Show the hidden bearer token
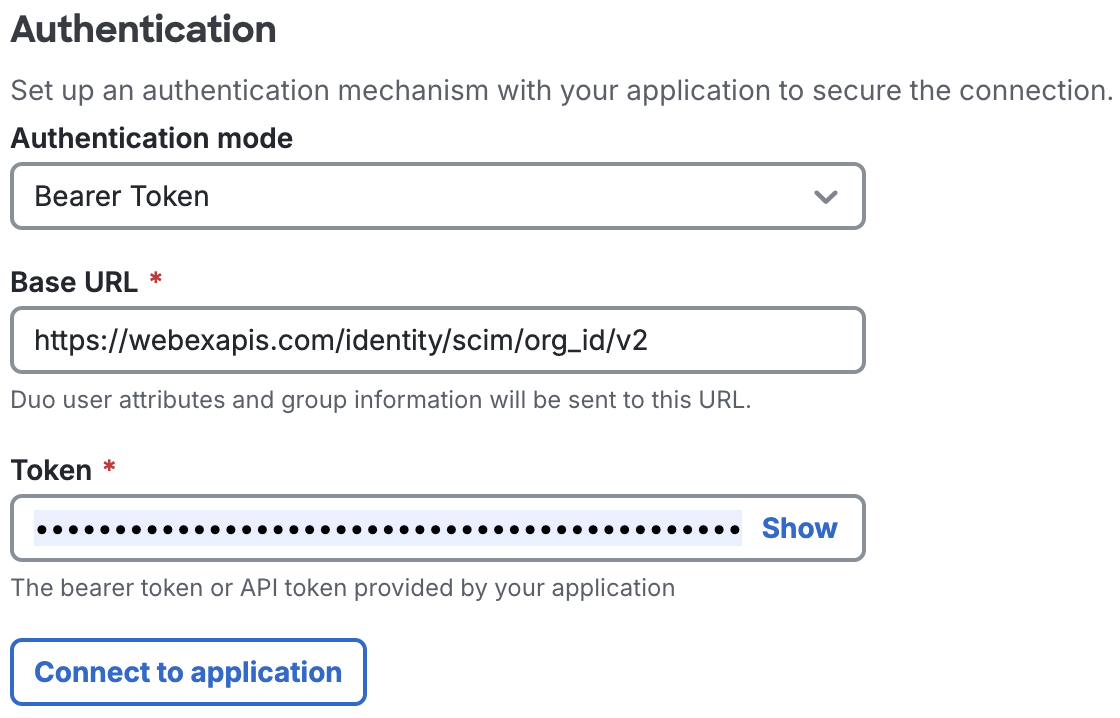Screen dimensions: 1120x718 [x=799, y=528]
